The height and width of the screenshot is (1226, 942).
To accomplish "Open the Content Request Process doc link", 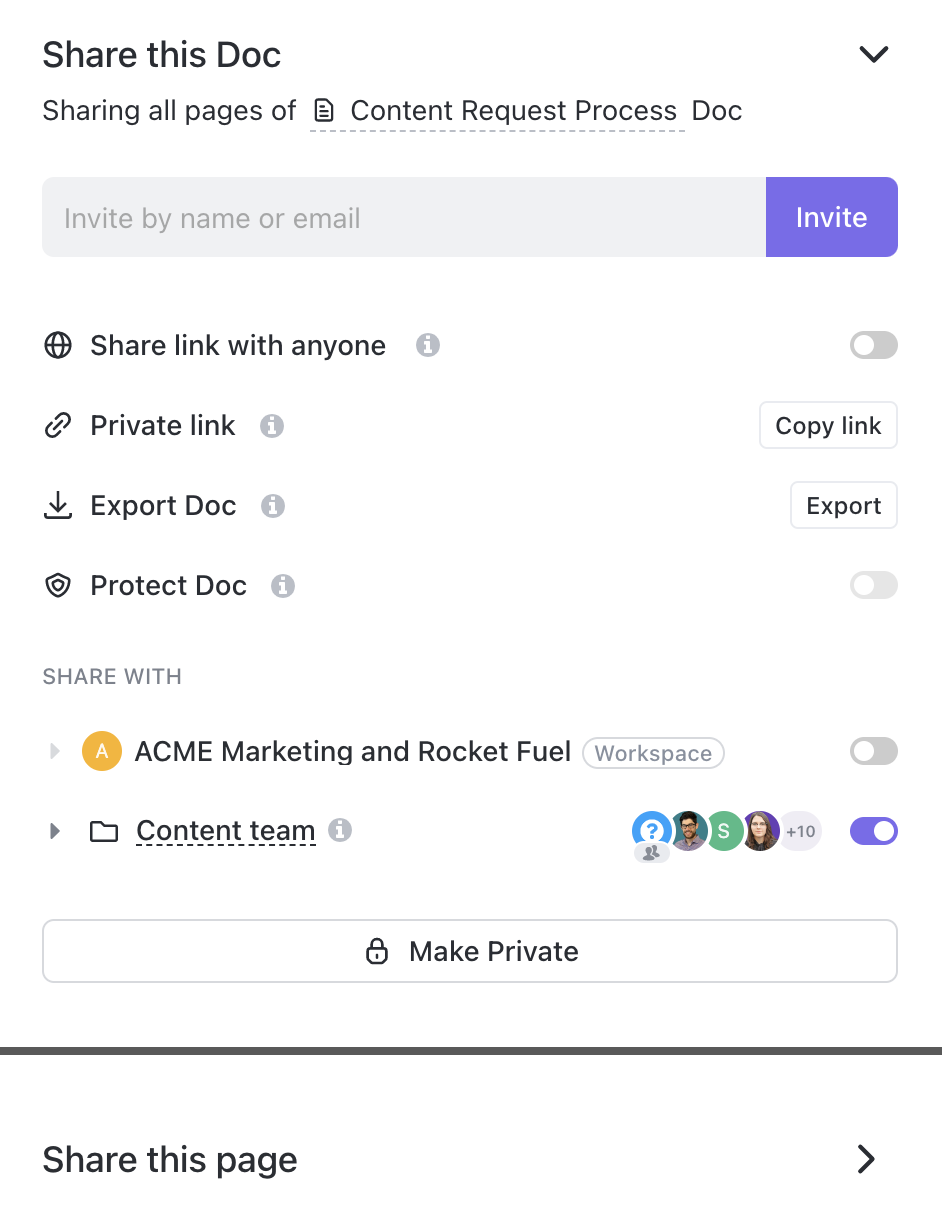I will (x=513, y=110).
